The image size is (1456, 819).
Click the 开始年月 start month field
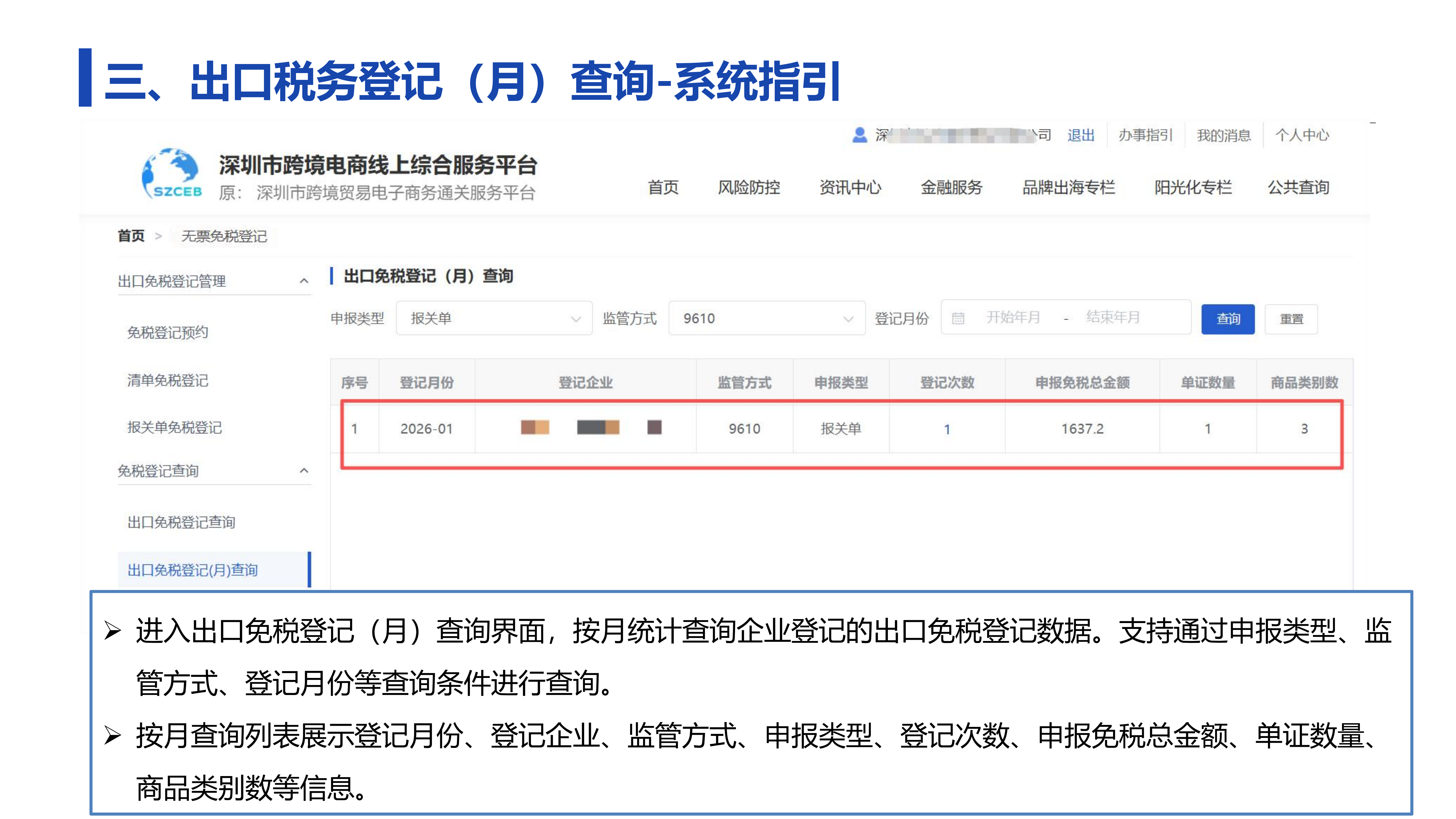pyautogui.click(x=1013, y=318)
